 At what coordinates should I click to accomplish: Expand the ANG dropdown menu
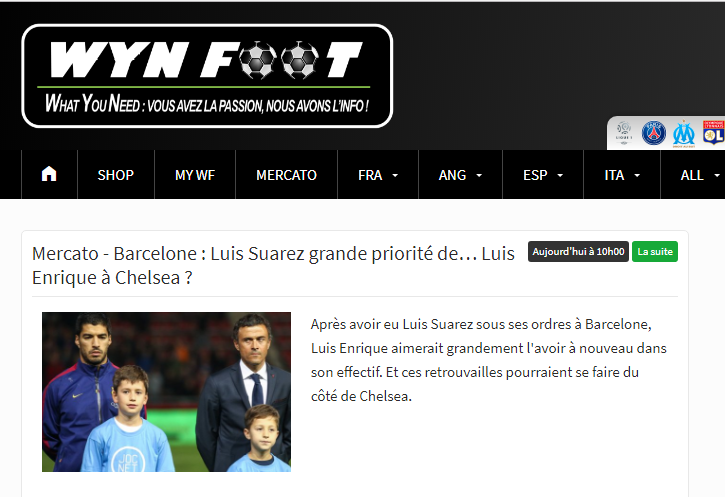[460, 175]
